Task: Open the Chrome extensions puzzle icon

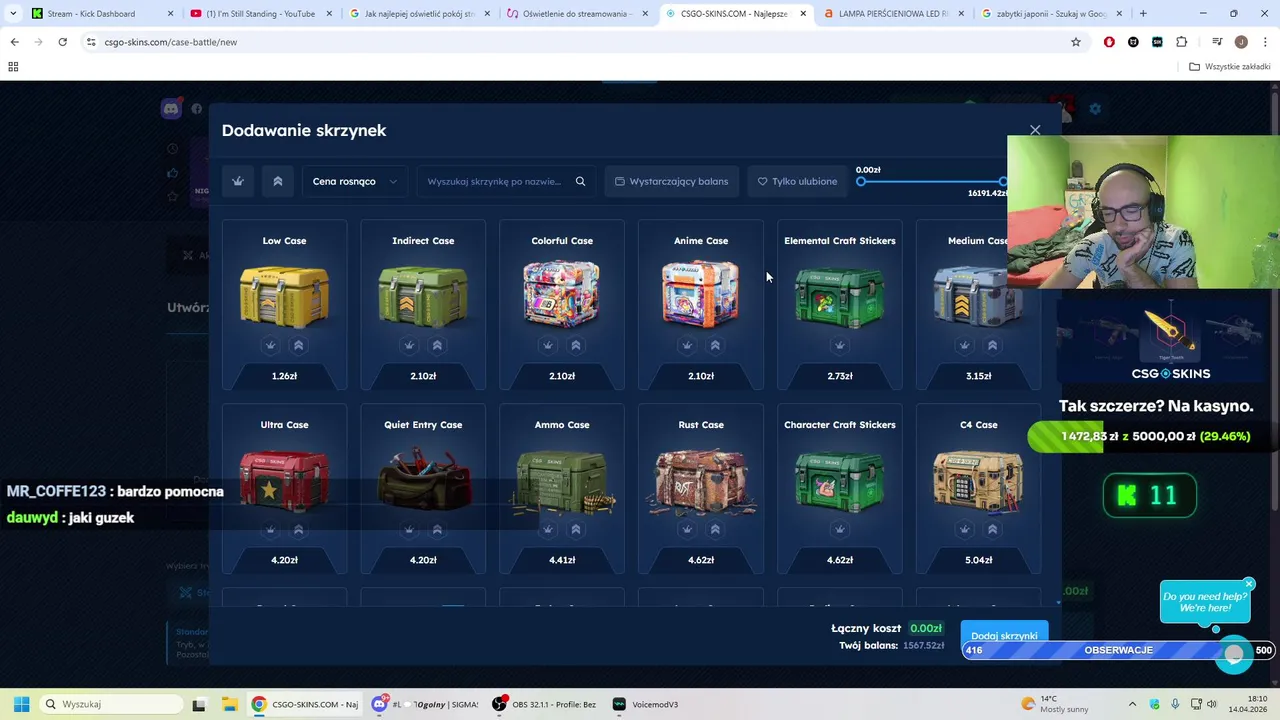Action: coord(1182,42)
